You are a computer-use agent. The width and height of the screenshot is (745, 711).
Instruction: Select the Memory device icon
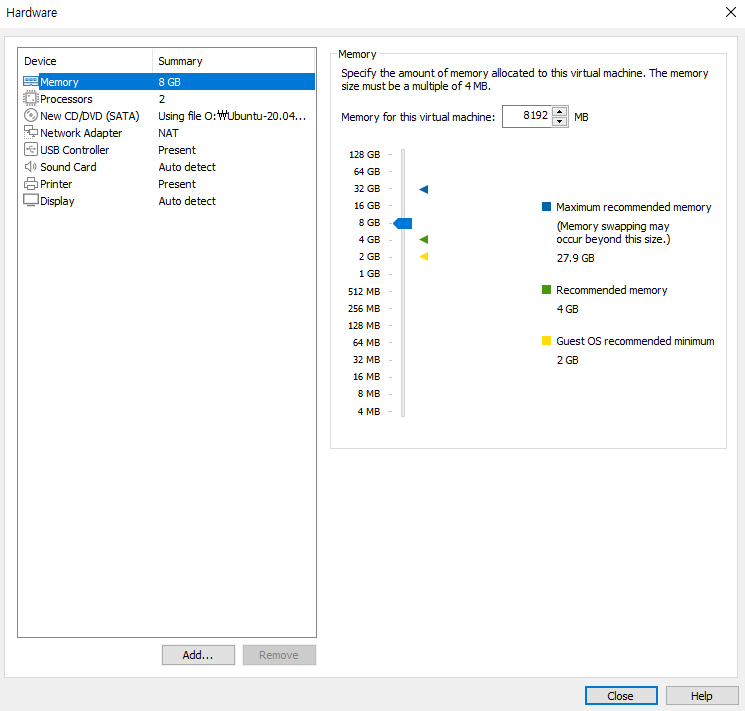31,81
